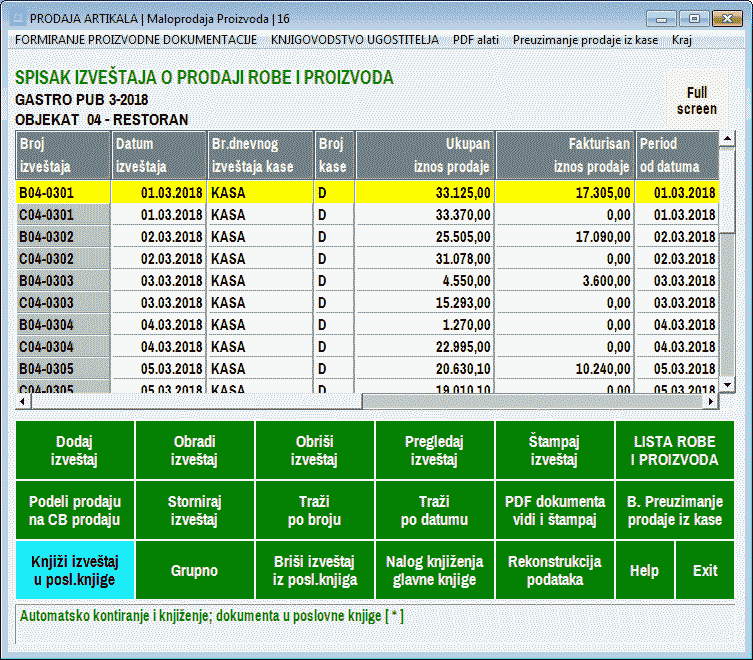Select report row C04-0302
Screen dimensions: 753x660
[367, 259]
